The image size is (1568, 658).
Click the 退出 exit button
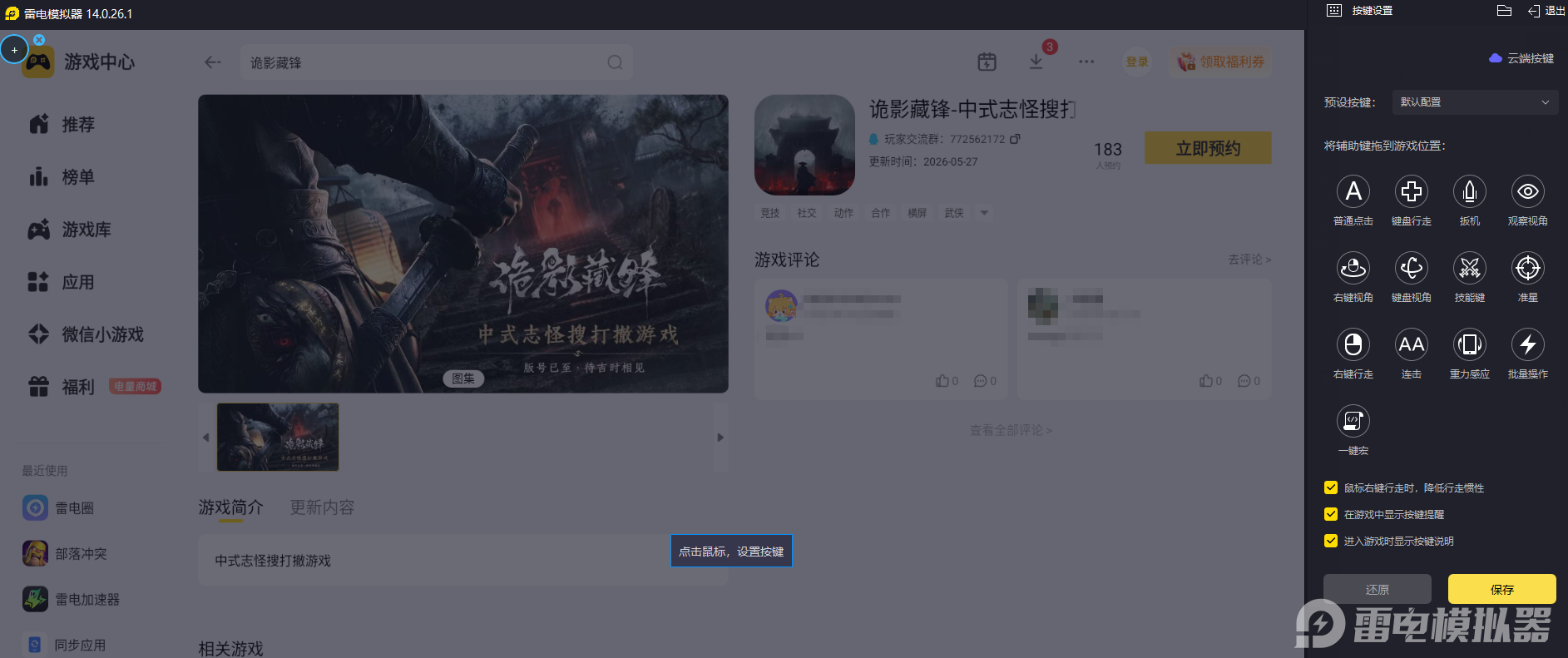(1546, 11)
